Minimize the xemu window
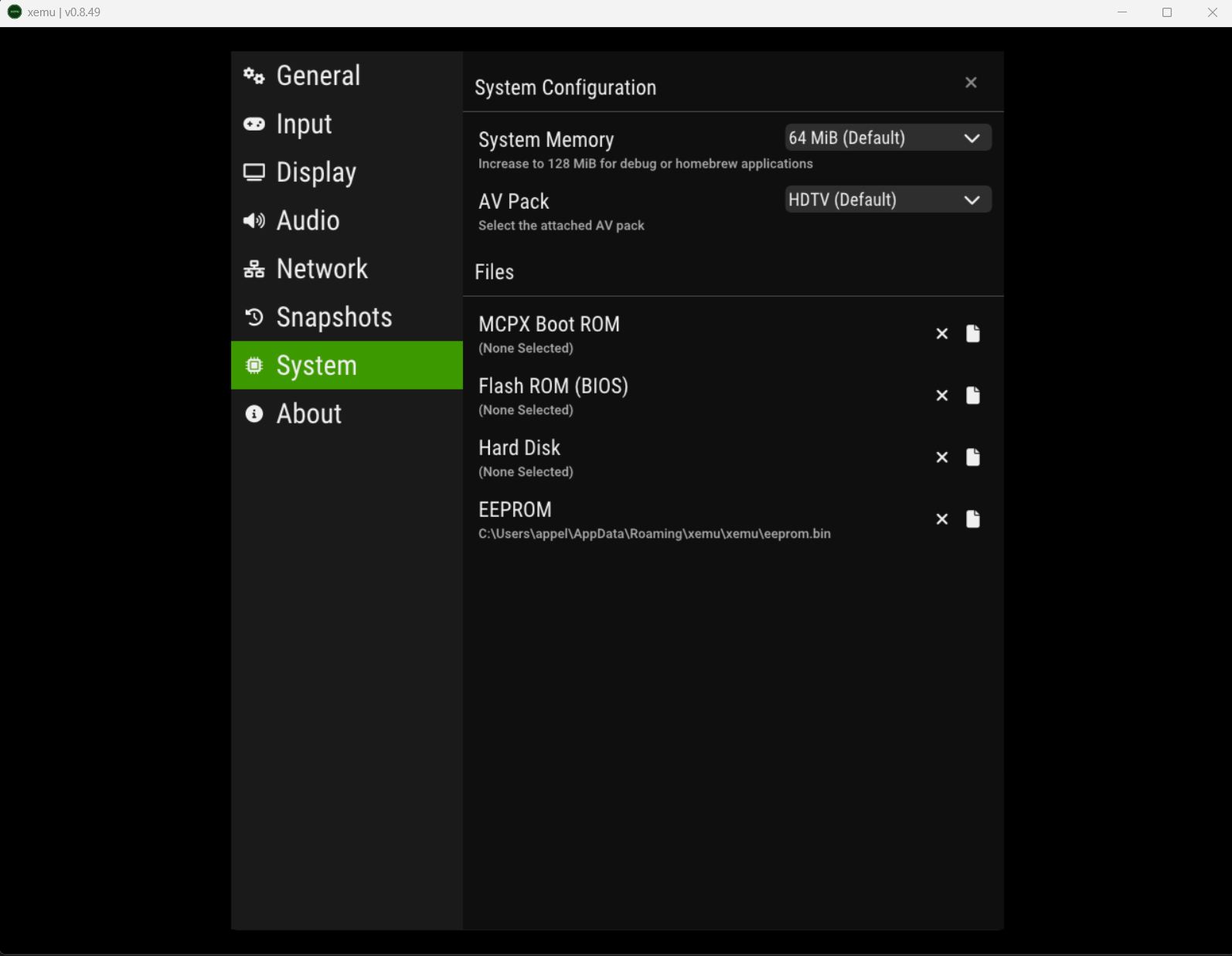Screen dimensions: 1232x956 [1122, 12]
